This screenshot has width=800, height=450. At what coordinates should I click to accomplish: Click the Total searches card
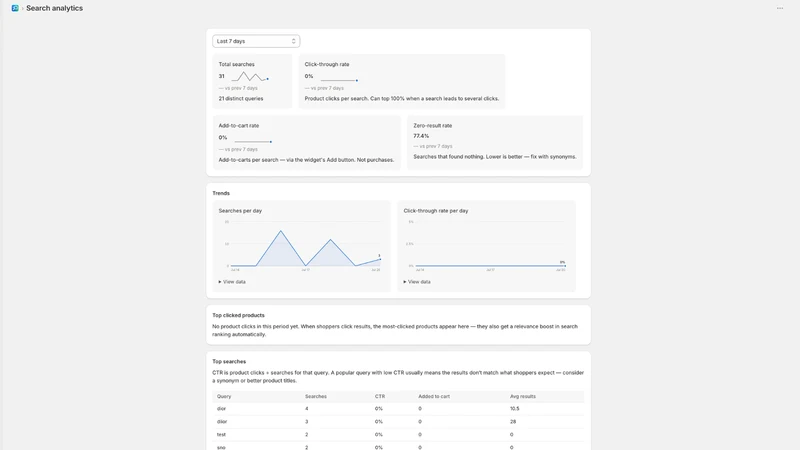252,81
